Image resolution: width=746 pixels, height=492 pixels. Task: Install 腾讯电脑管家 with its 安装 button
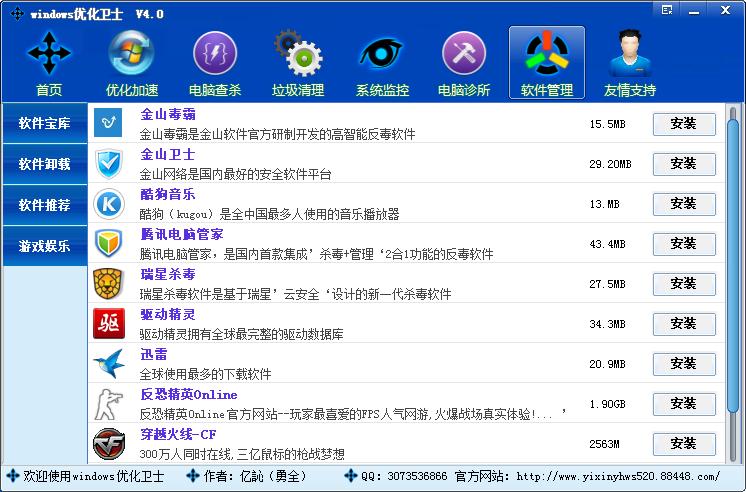[684, 244]
